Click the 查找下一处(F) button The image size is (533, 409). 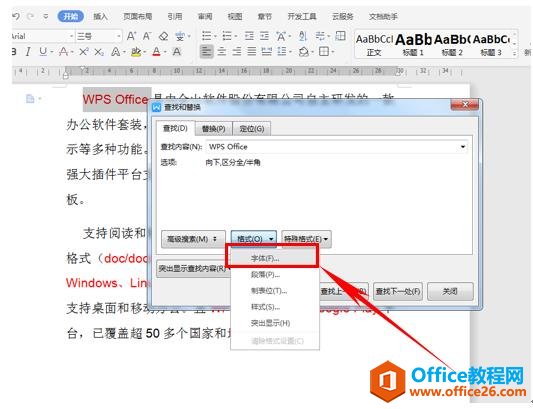(x=398, y=291)
